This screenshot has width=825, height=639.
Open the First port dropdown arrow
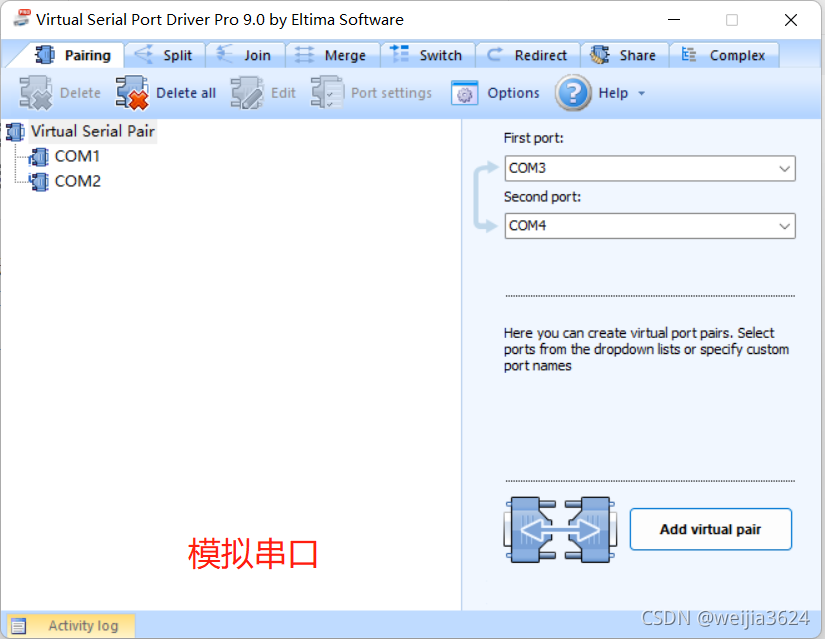(x=784, y=168)
